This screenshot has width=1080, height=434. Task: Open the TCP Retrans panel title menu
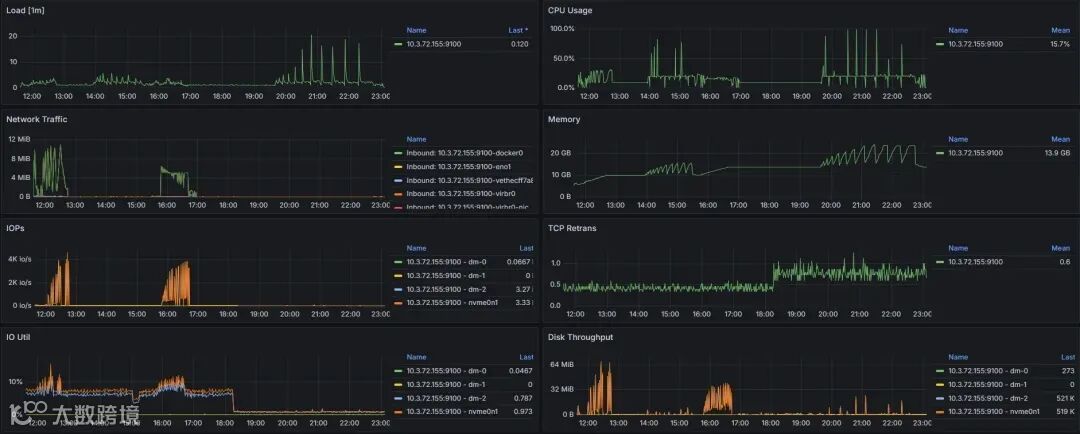tap(572, 228)
